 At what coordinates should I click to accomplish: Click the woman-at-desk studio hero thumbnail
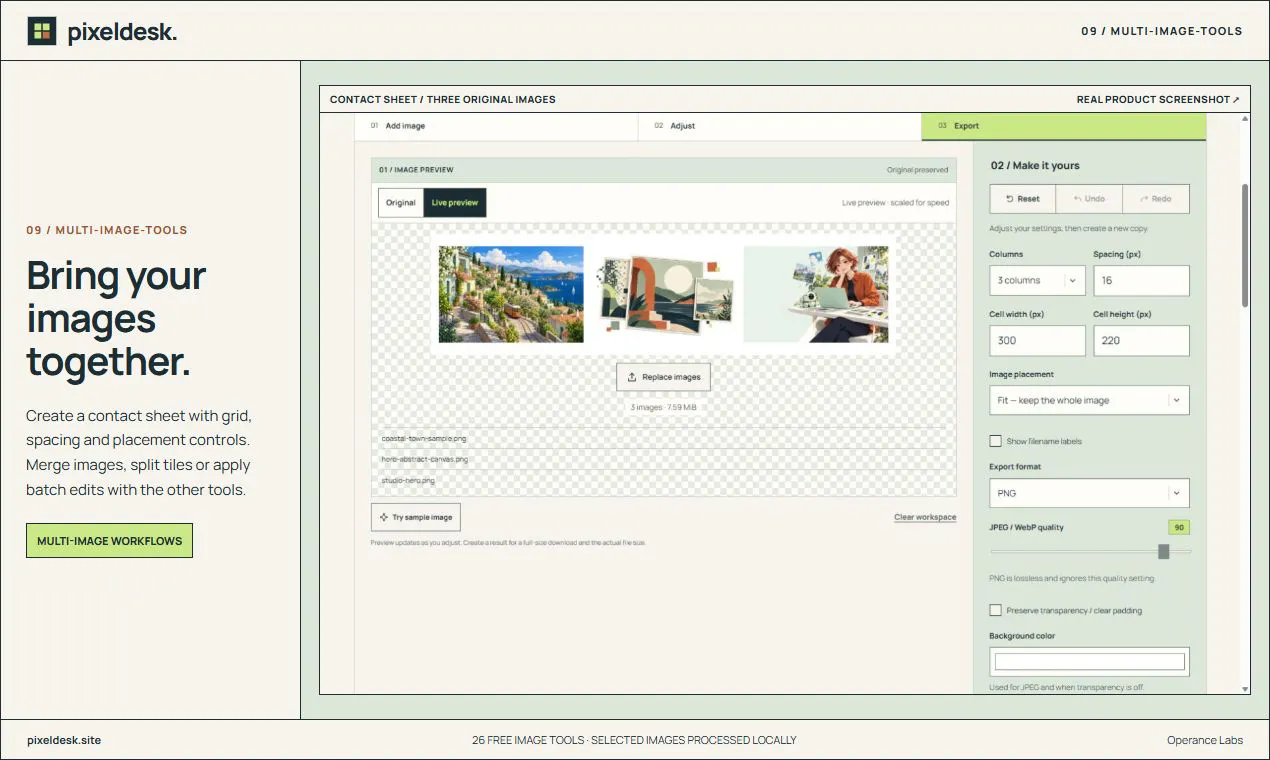click(816, 294)
